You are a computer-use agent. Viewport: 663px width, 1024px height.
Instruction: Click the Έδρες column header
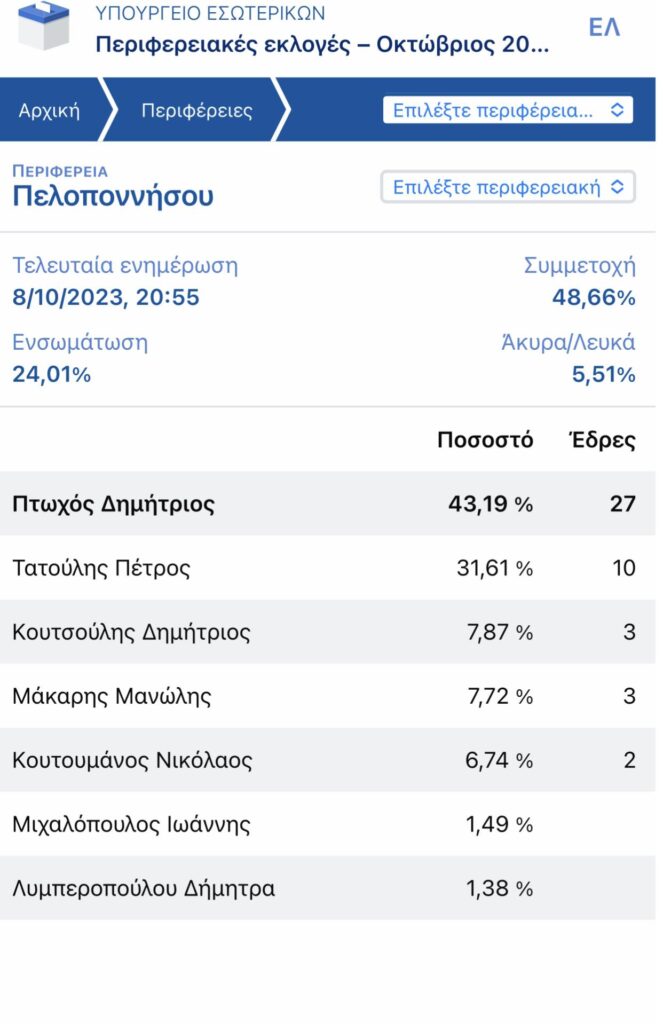(x=603, y=440)
